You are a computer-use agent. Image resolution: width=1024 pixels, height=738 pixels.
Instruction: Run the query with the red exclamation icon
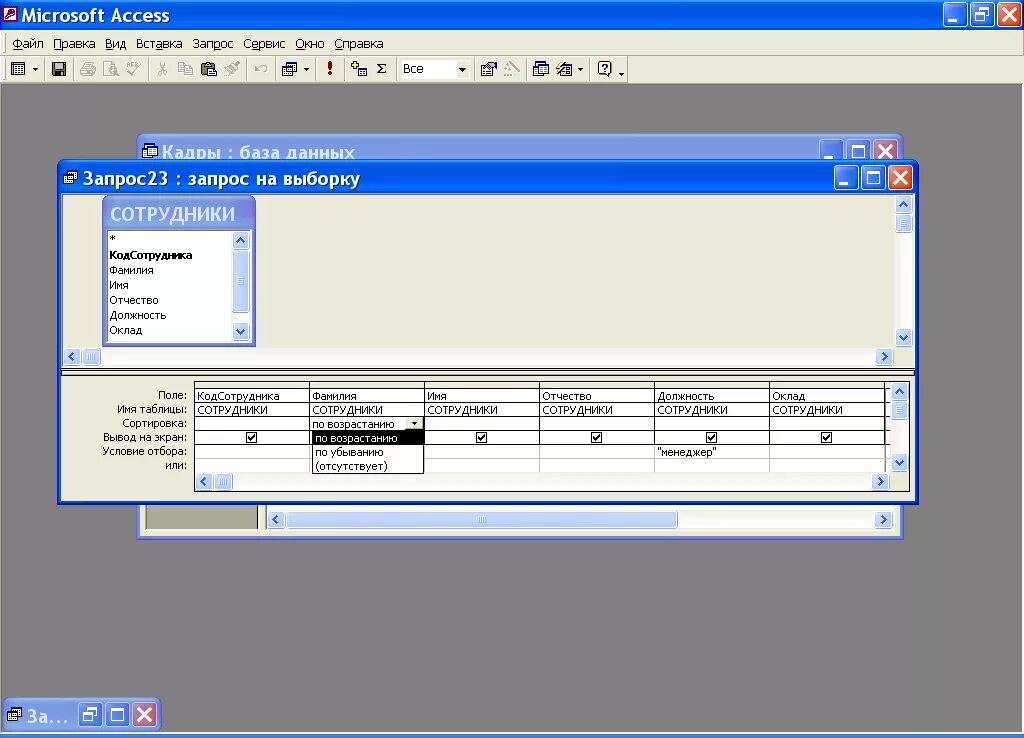(x=330, y=69)
